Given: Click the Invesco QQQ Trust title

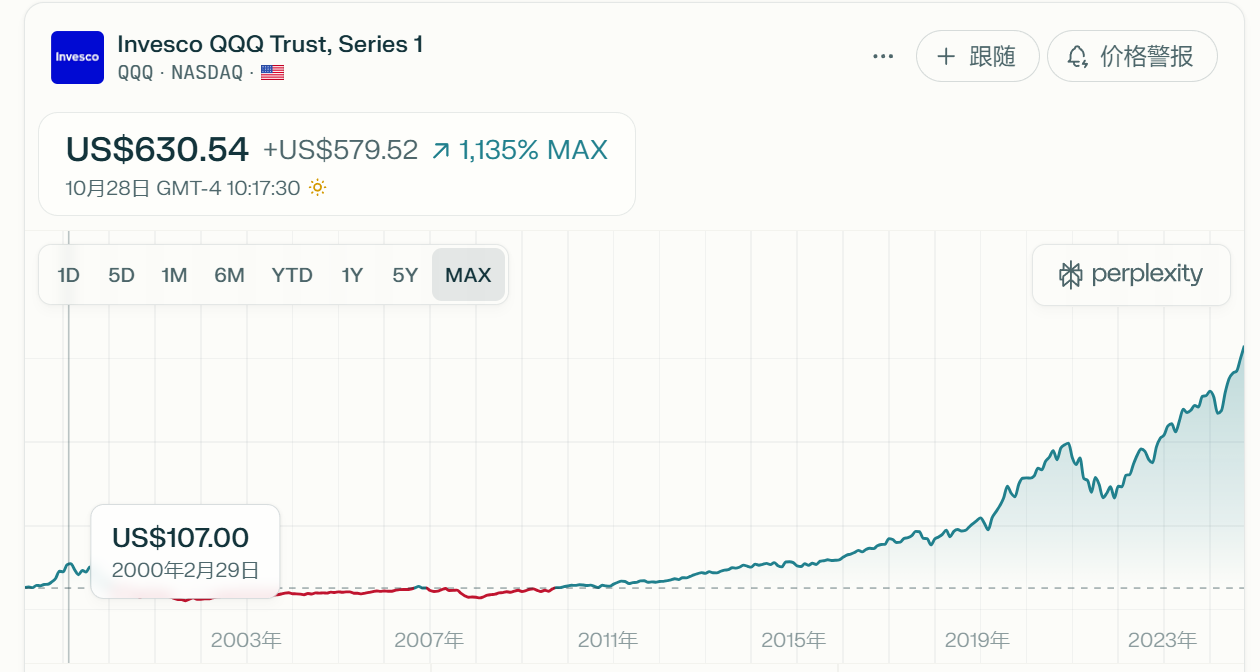Looking at the screenshot, I should (270, 44).
